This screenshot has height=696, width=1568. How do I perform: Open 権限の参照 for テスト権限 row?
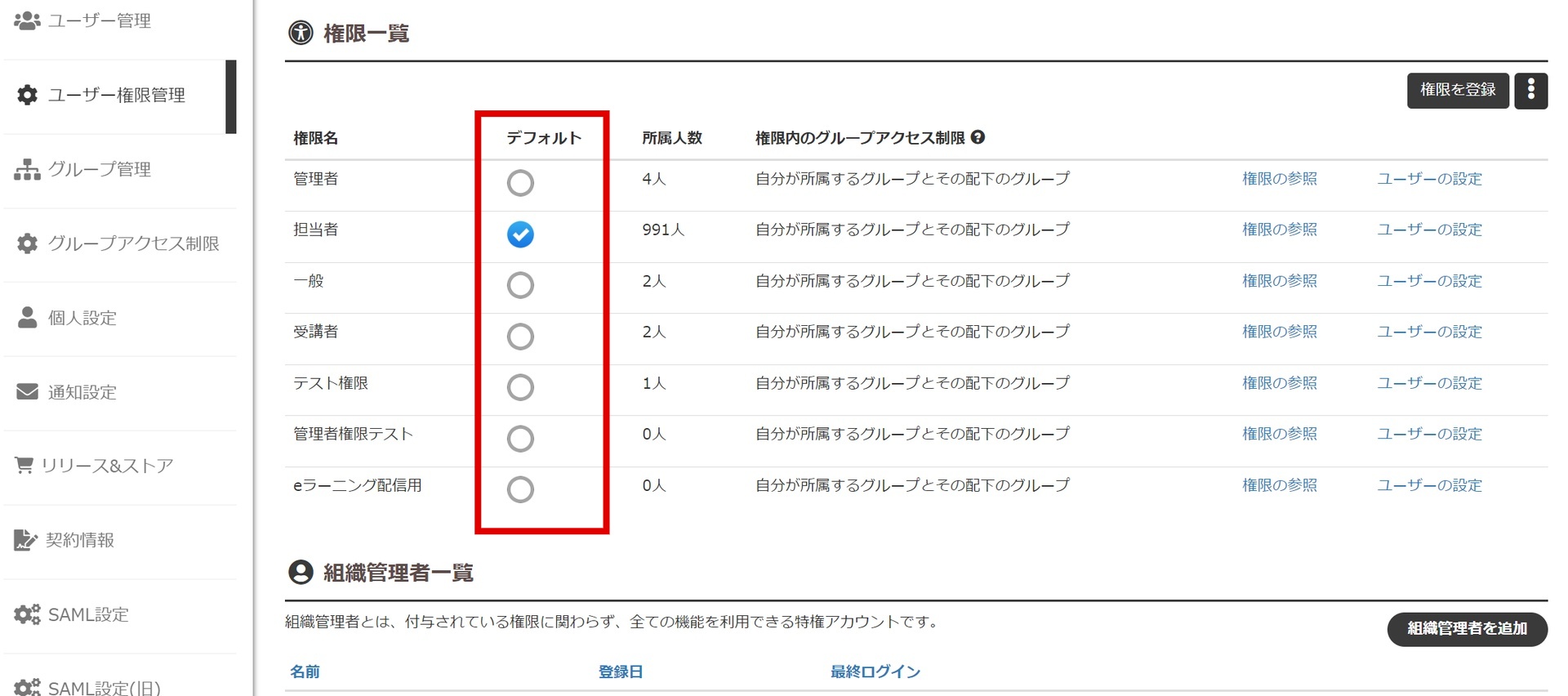1280,383
